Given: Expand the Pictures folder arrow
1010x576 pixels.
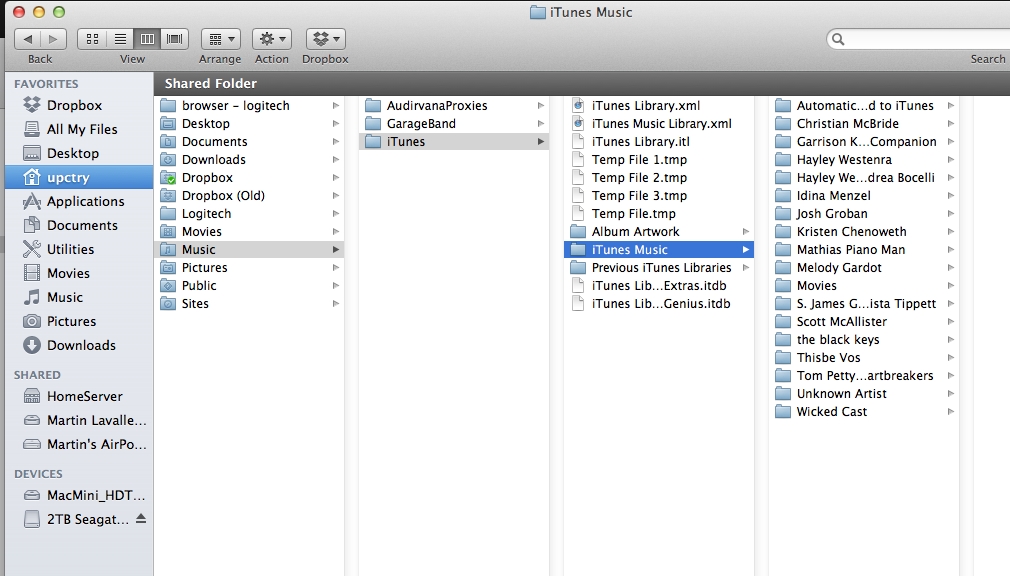Looking at the screenshot, I should (336, 267).
